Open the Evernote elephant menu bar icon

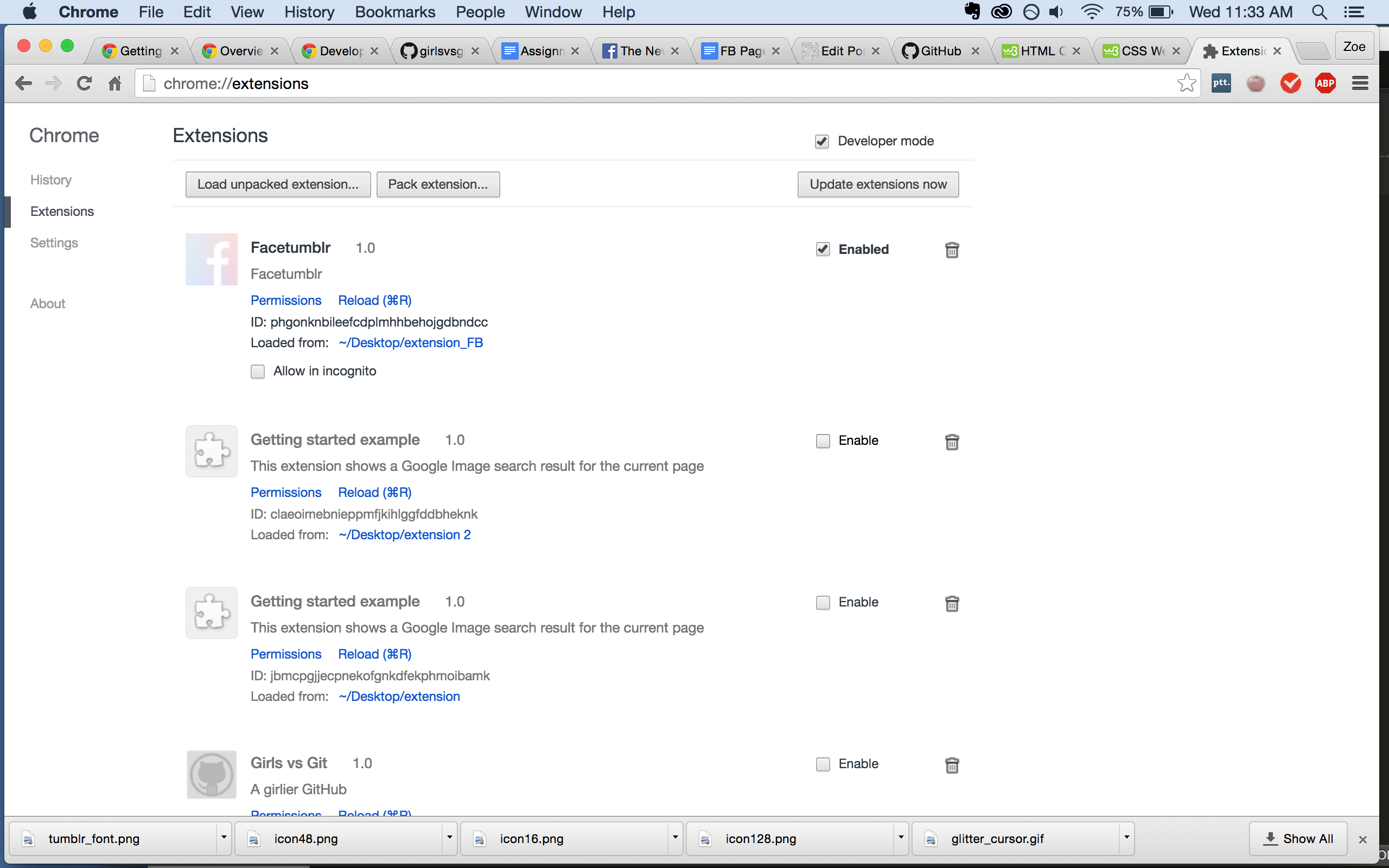[x=972, y=11]
